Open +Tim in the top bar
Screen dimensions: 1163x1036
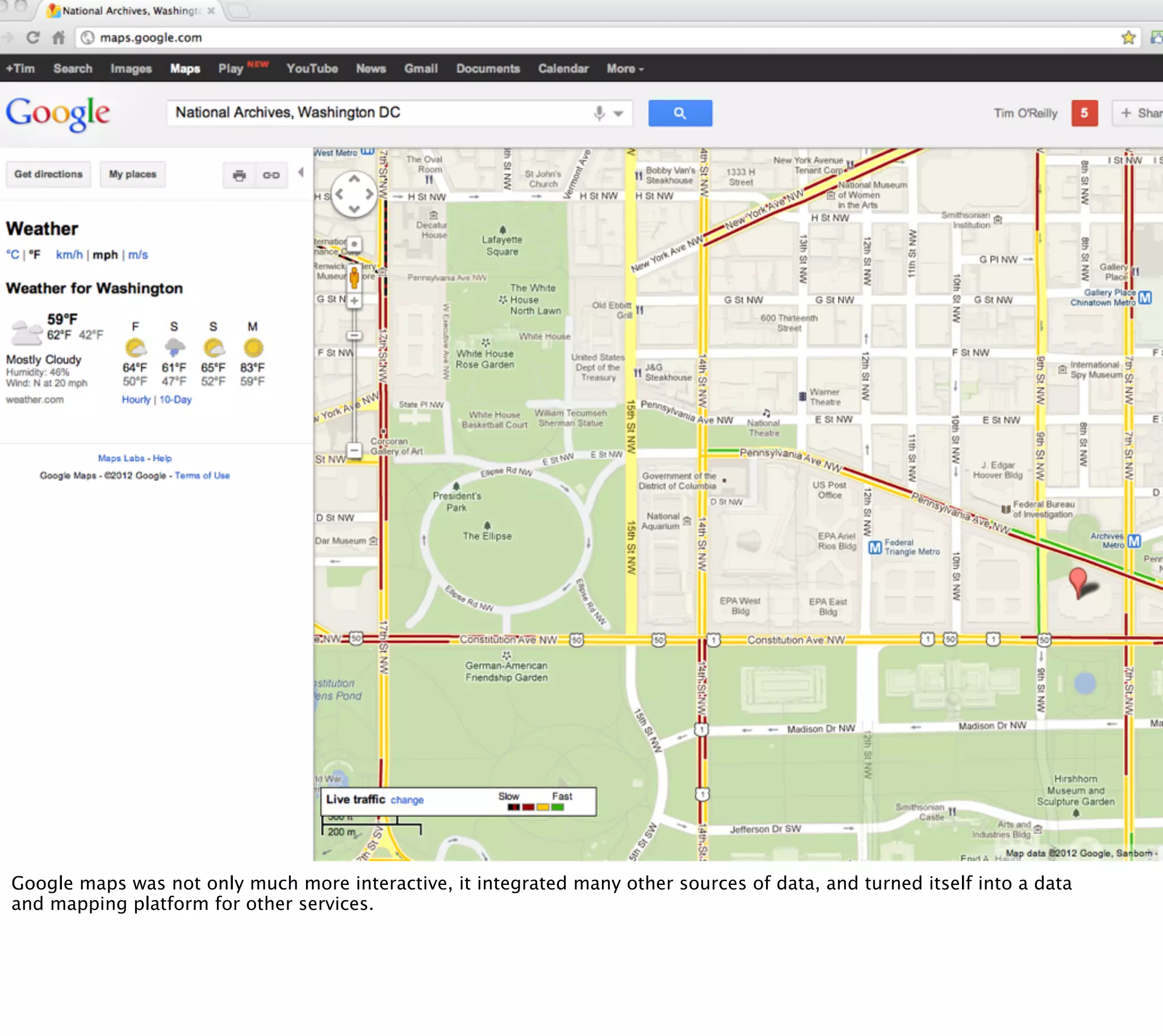[x=20, y=69]
